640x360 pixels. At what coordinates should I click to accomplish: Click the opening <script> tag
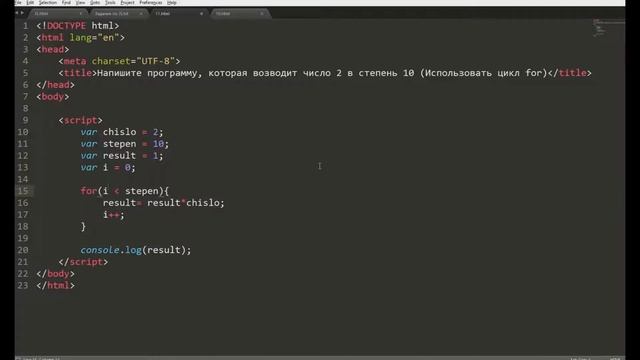click(x=80, y=120)
